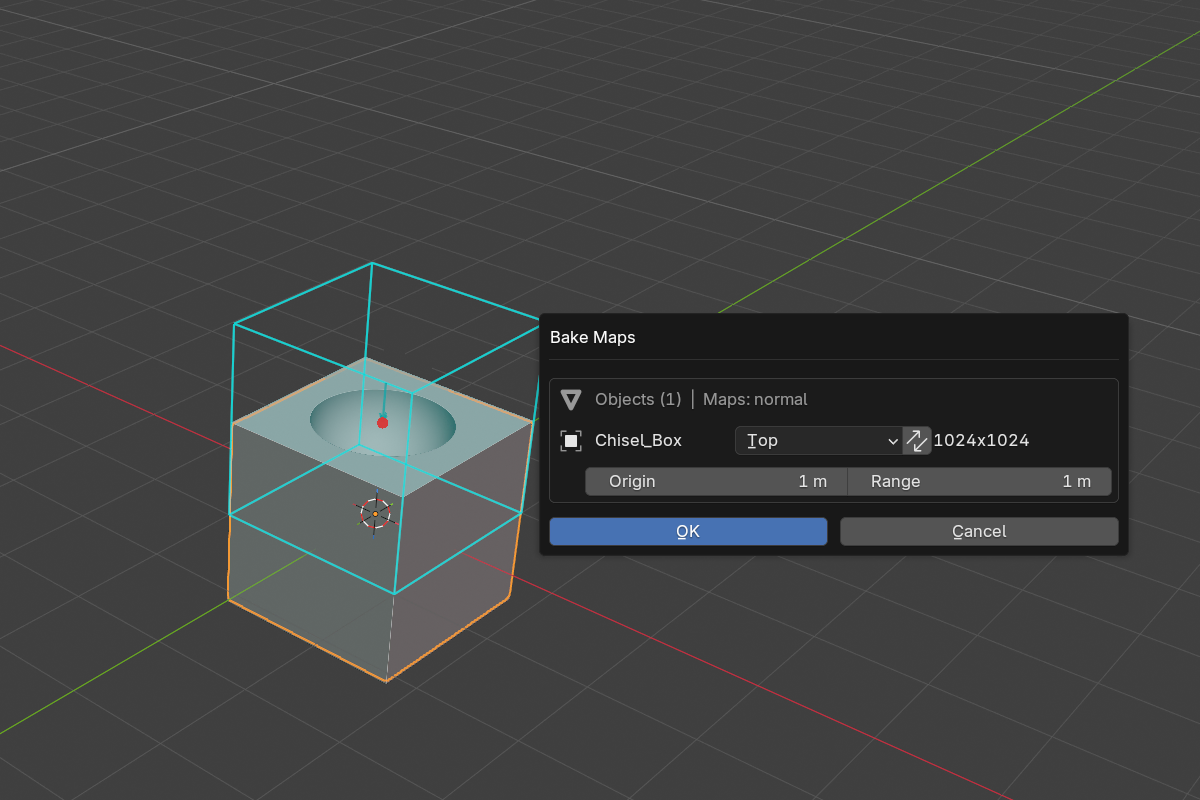Click the Origin 1 m value field
Image resolution: width=1200 pixels, height=800 pixels.
click(716, 482)
